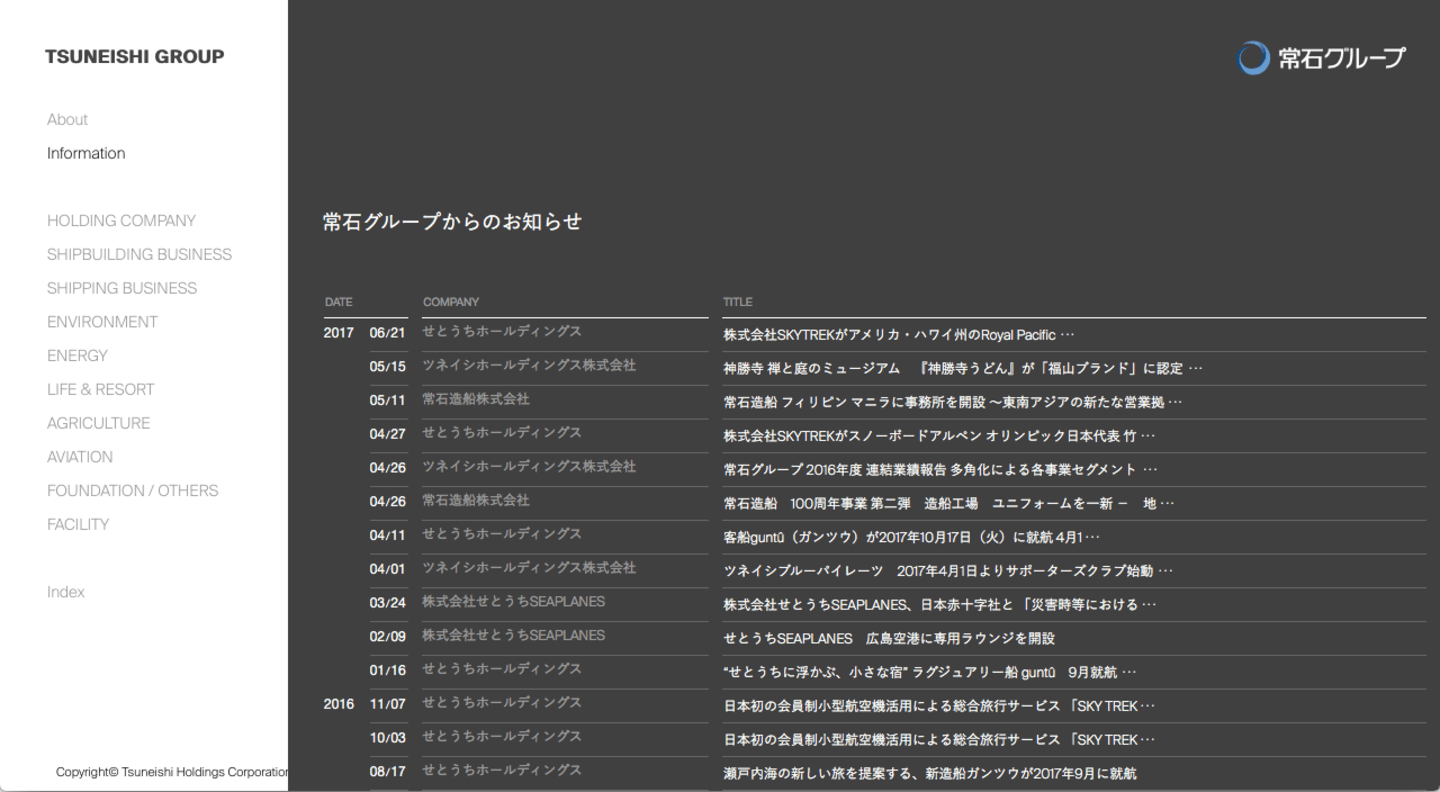Open 03/24 news 日本赤十字社 災害時等
The height and width of the screenshot is (792, 1440).
940,605
